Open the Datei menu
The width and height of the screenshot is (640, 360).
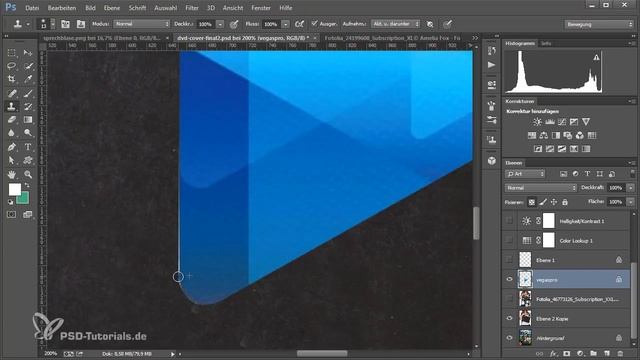tap(32, 8)
